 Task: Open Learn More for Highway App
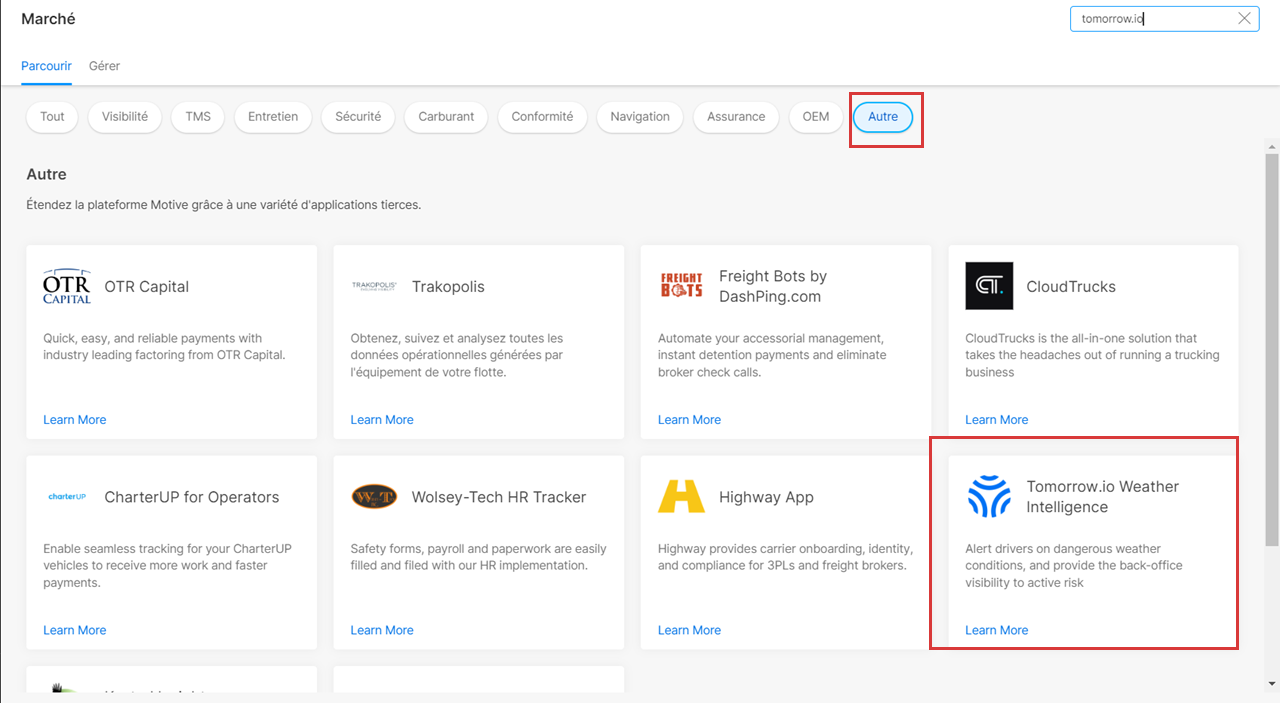(x=689, y=630)
